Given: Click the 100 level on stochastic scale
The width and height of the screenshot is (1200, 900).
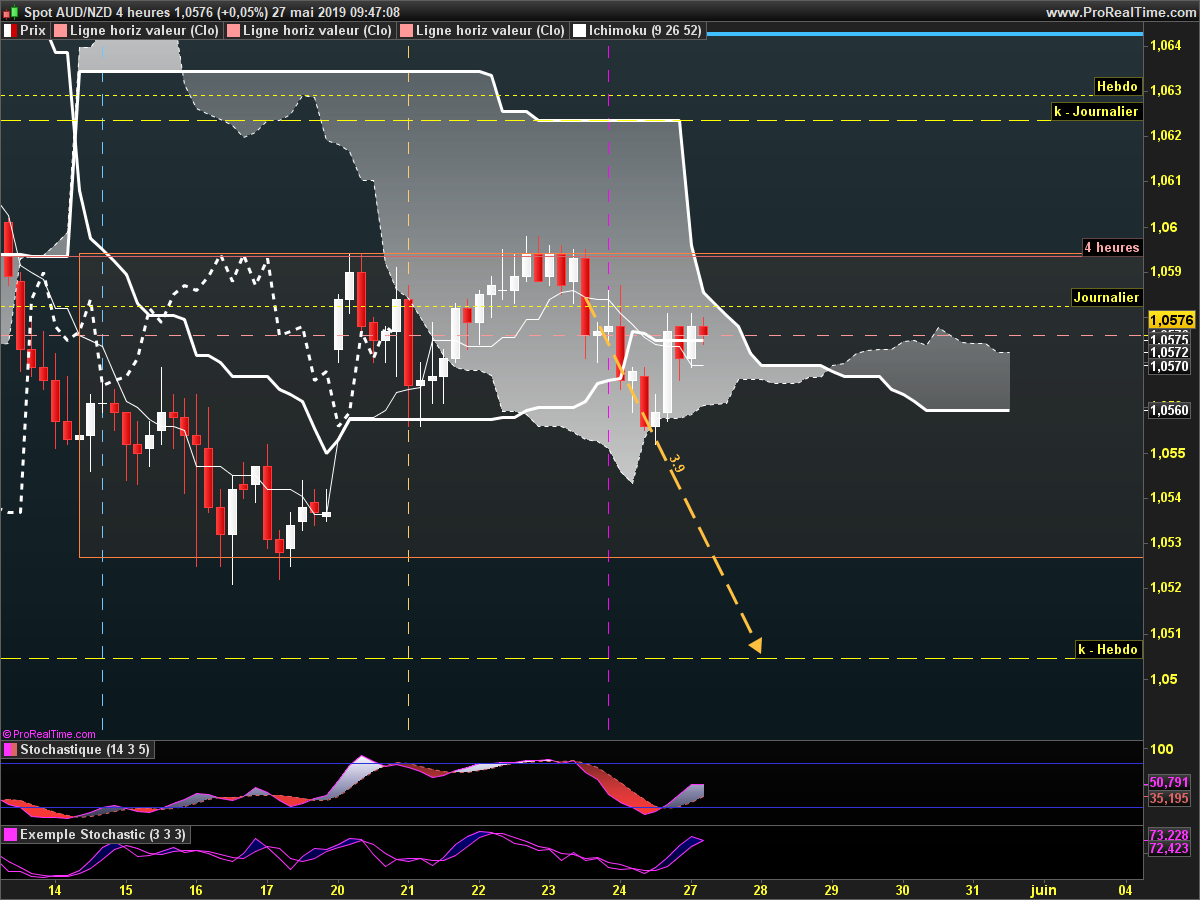Looking at the screenshot, I should [x=1162, y=750].
